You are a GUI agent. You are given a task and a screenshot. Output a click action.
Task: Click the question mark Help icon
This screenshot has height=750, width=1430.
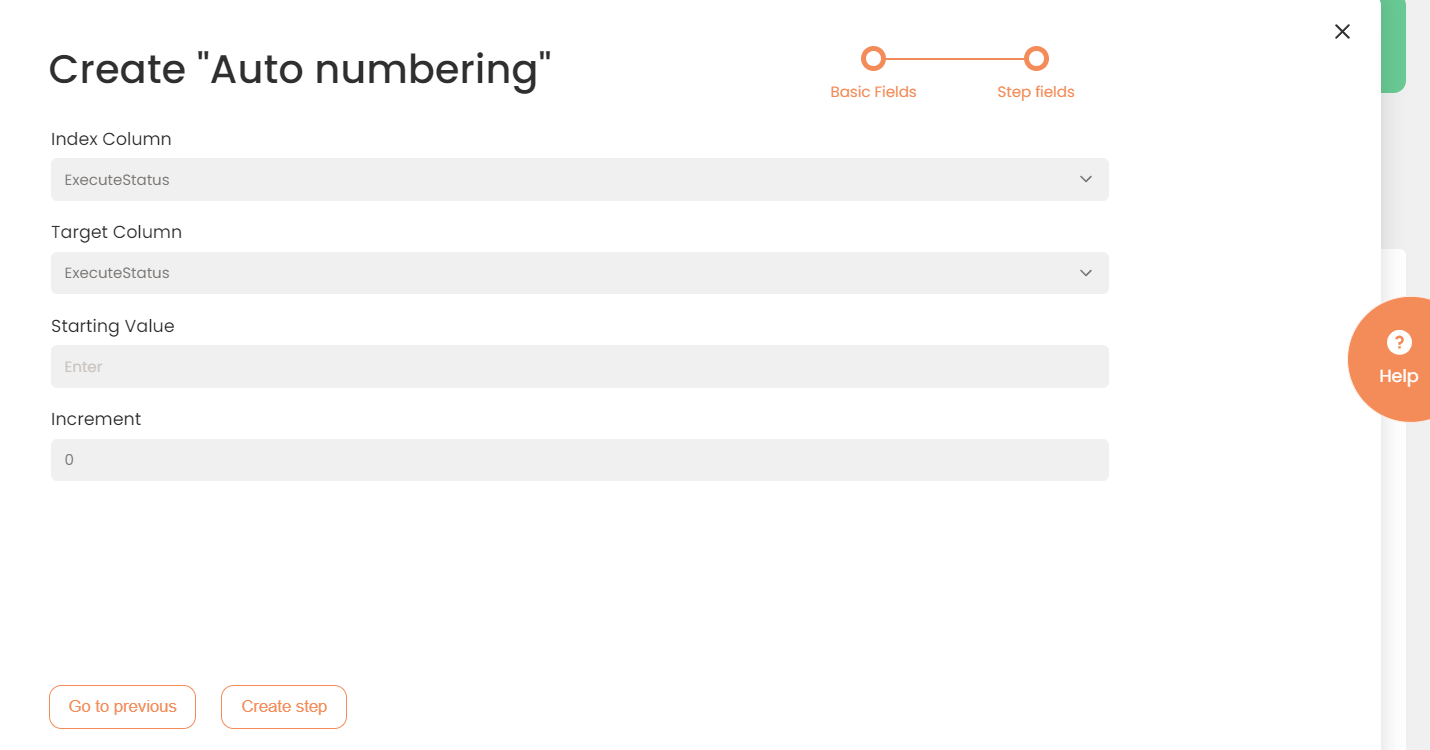pyautogui.click(x=1398, y=343)
